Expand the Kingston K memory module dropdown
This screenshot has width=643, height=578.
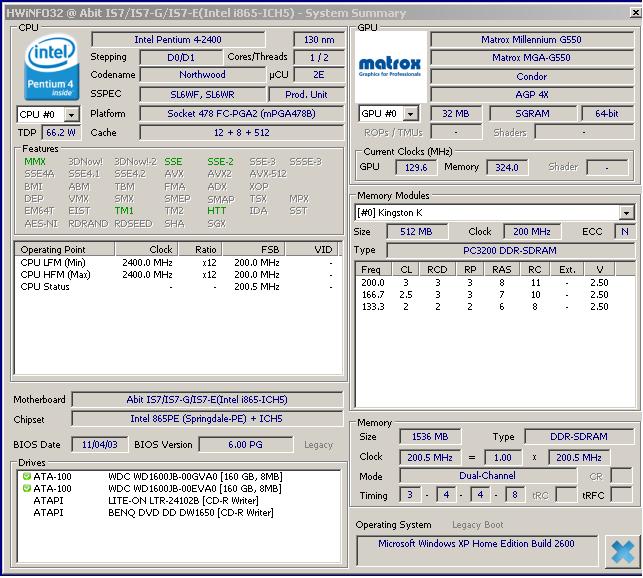pyautogui.click(x=626, y=212)
